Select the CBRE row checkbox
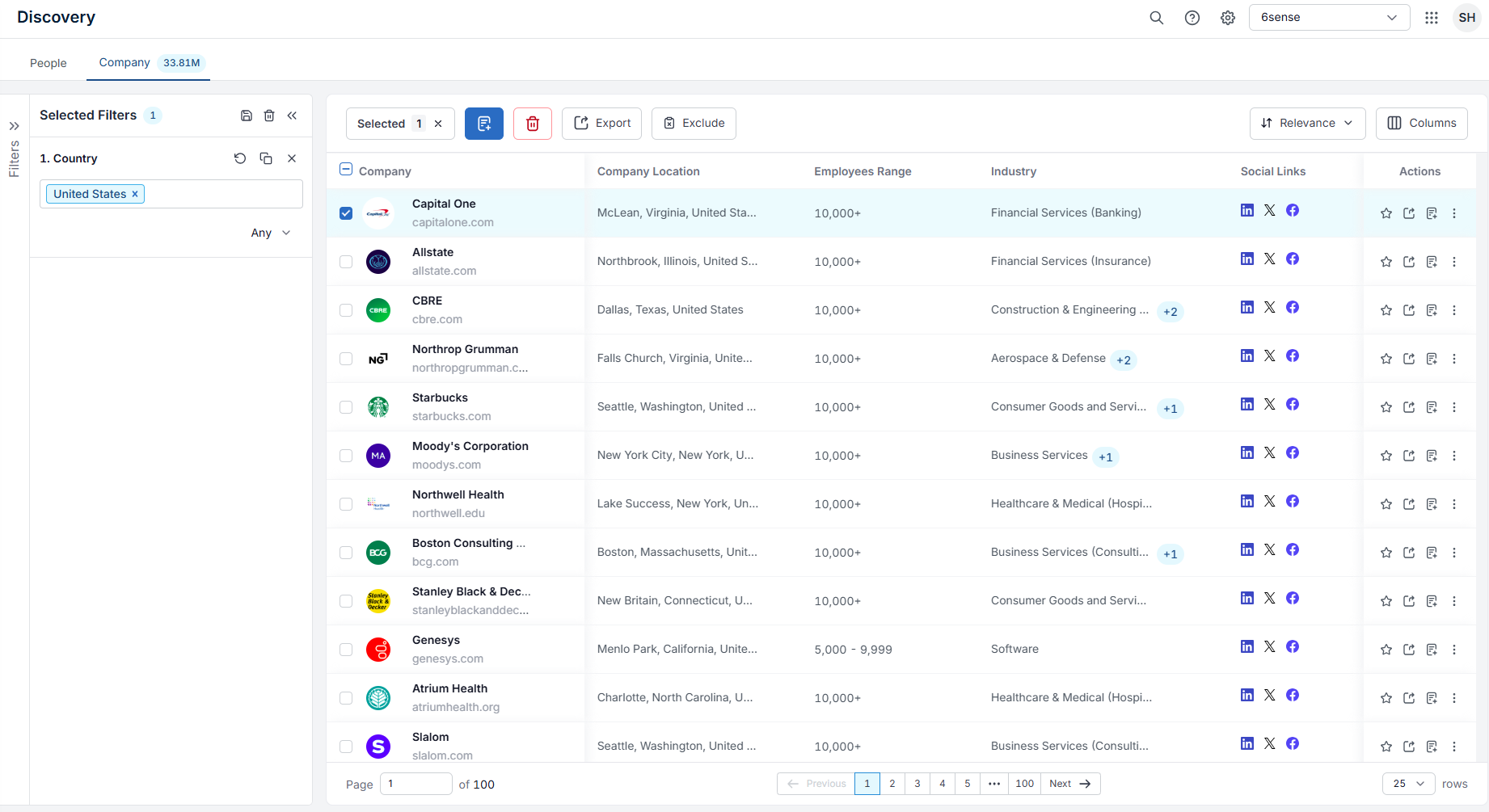Image resolution: width=1489 pixels, height=812 pixels. point(346,310)
